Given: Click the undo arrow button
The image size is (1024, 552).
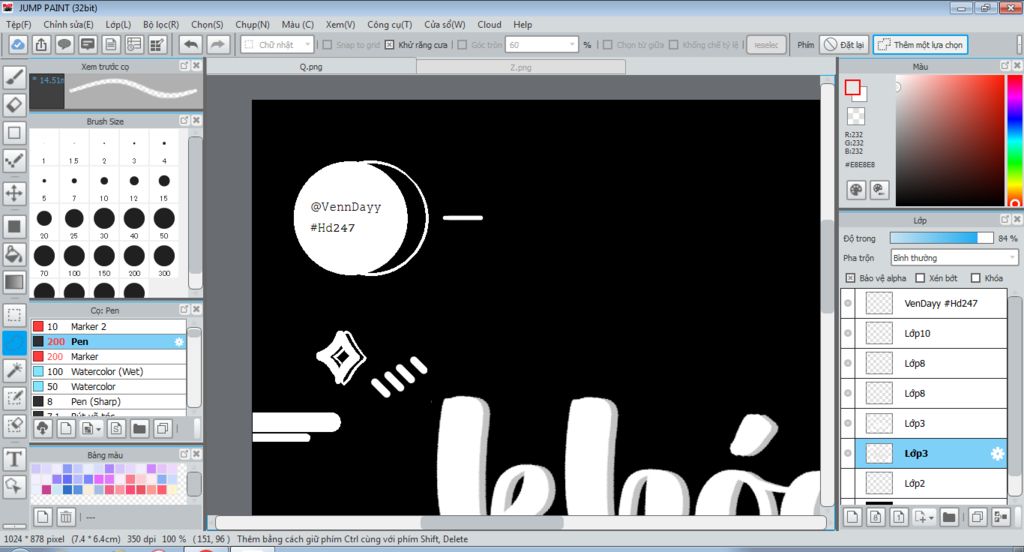Looking at the screenshot, I should [191, 44].
